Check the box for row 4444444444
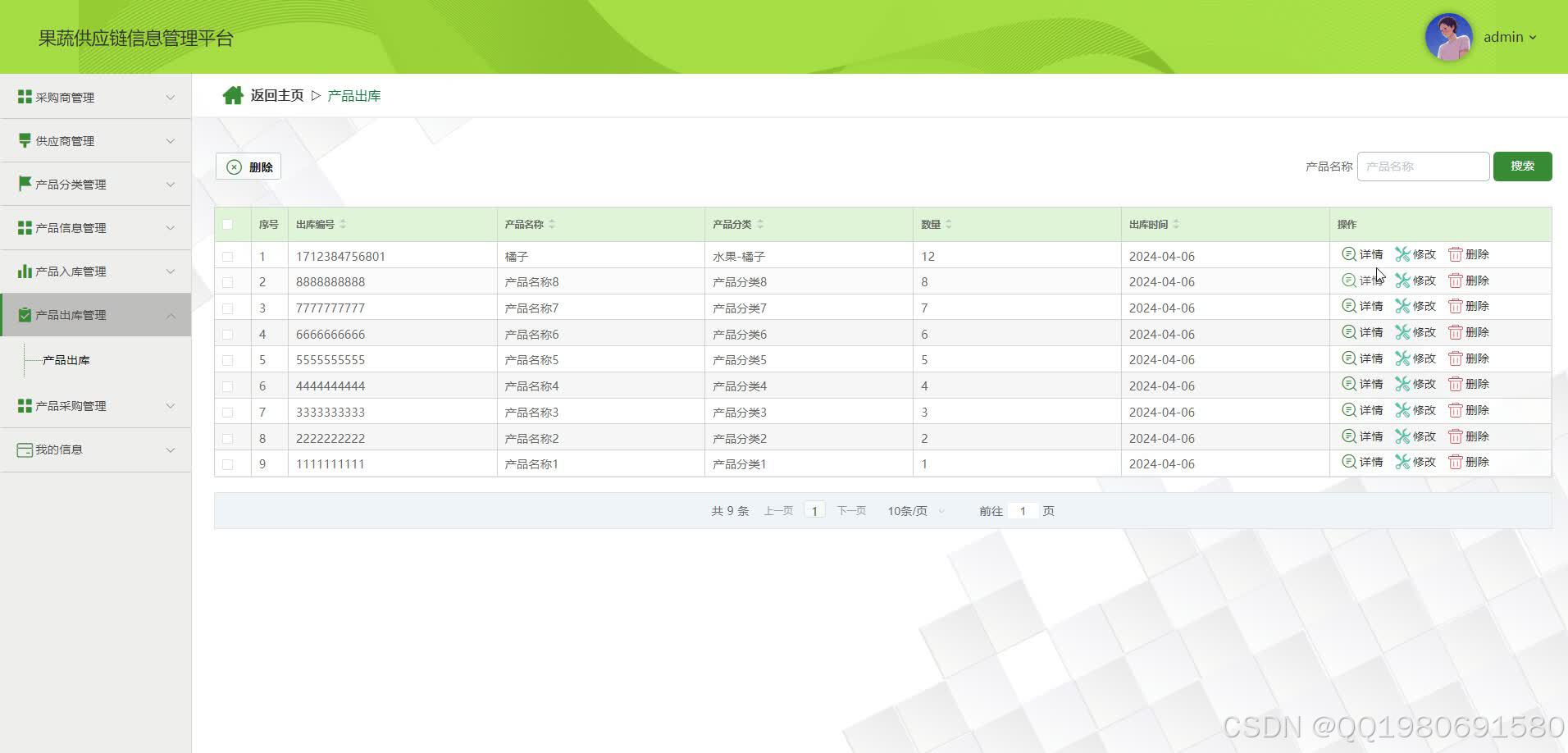Viewport: 1568px width, 753px height. tap(228, 386)
